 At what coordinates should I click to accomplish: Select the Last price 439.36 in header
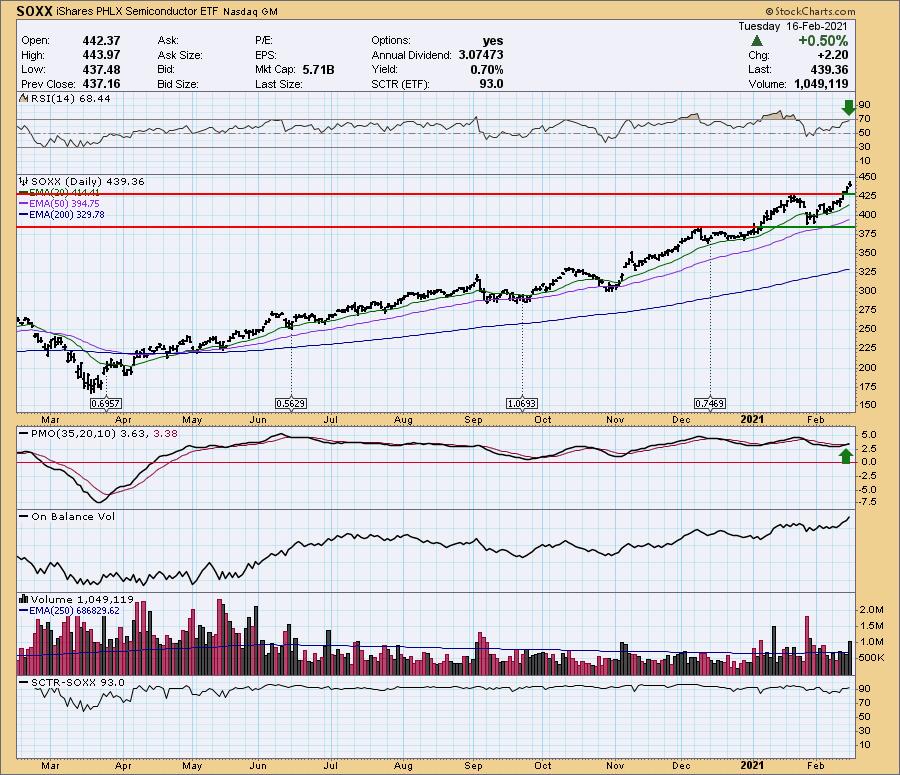[829, 69]
